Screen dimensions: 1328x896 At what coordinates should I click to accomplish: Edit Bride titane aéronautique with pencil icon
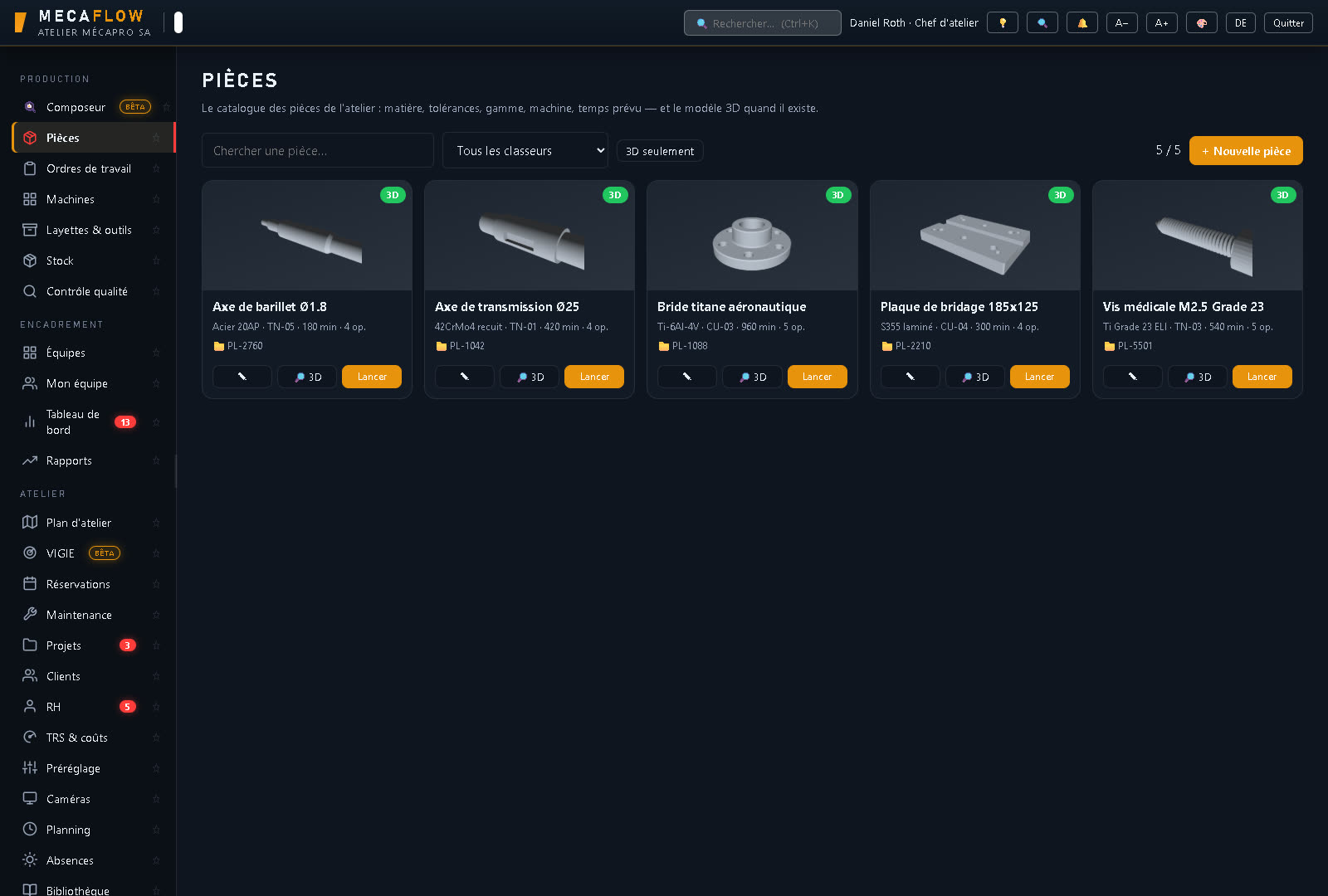coord(687,377)
